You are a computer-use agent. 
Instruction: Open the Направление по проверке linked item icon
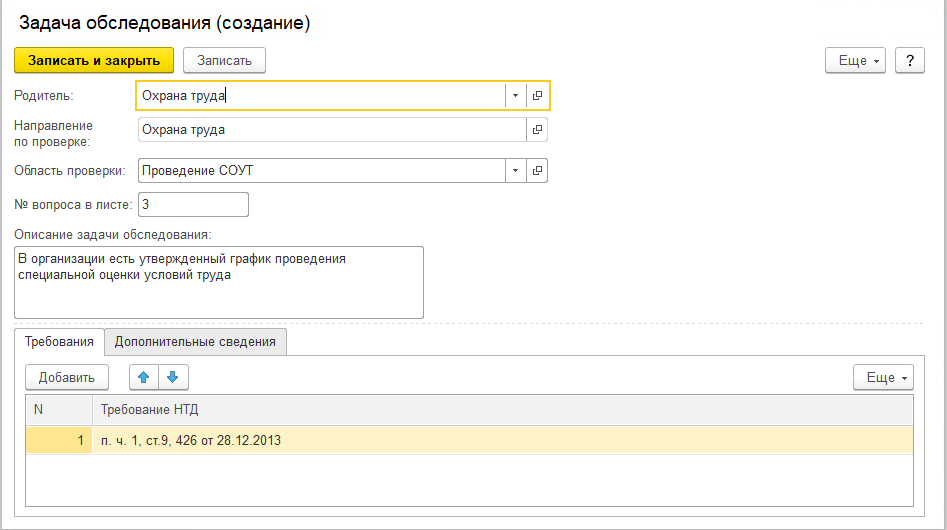[537, 130]
